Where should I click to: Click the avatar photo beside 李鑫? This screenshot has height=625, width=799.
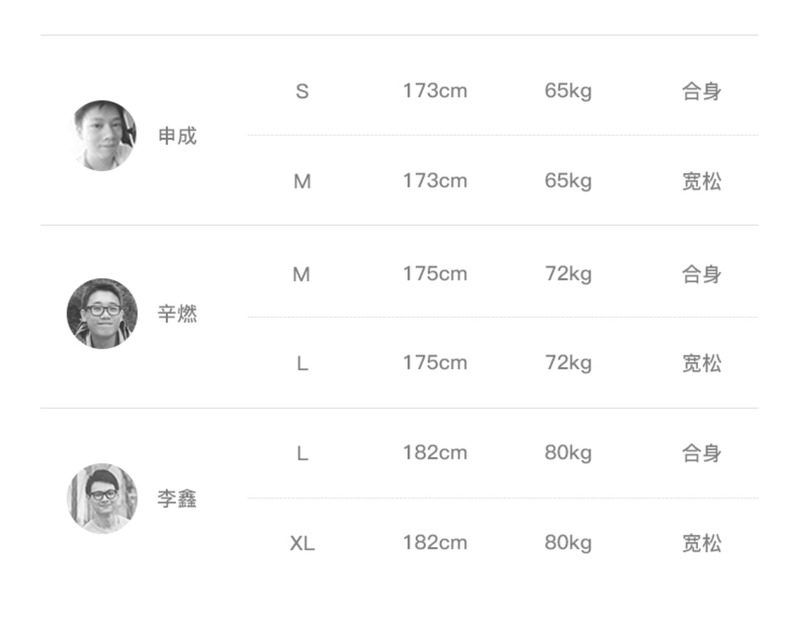pyautogui.click(x=102, y=498)
